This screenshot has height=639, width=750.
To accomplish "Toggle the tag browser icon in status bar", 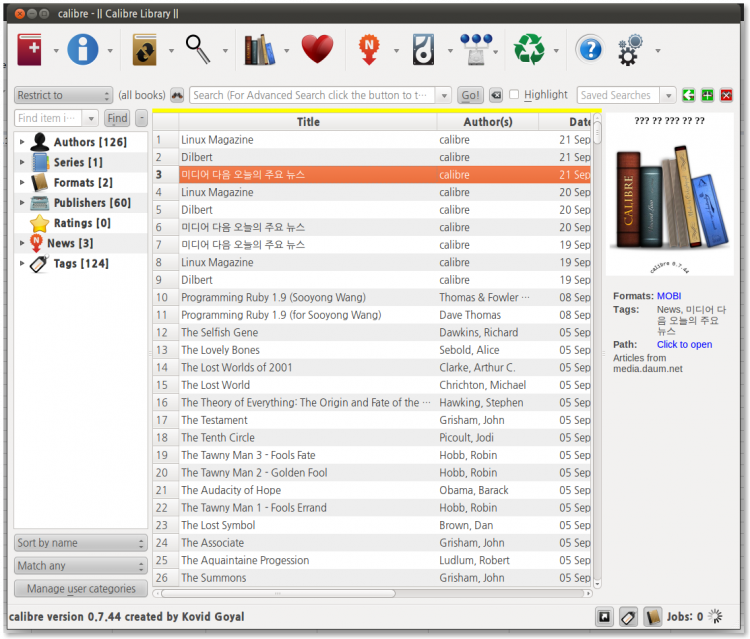I will point(629,617).
